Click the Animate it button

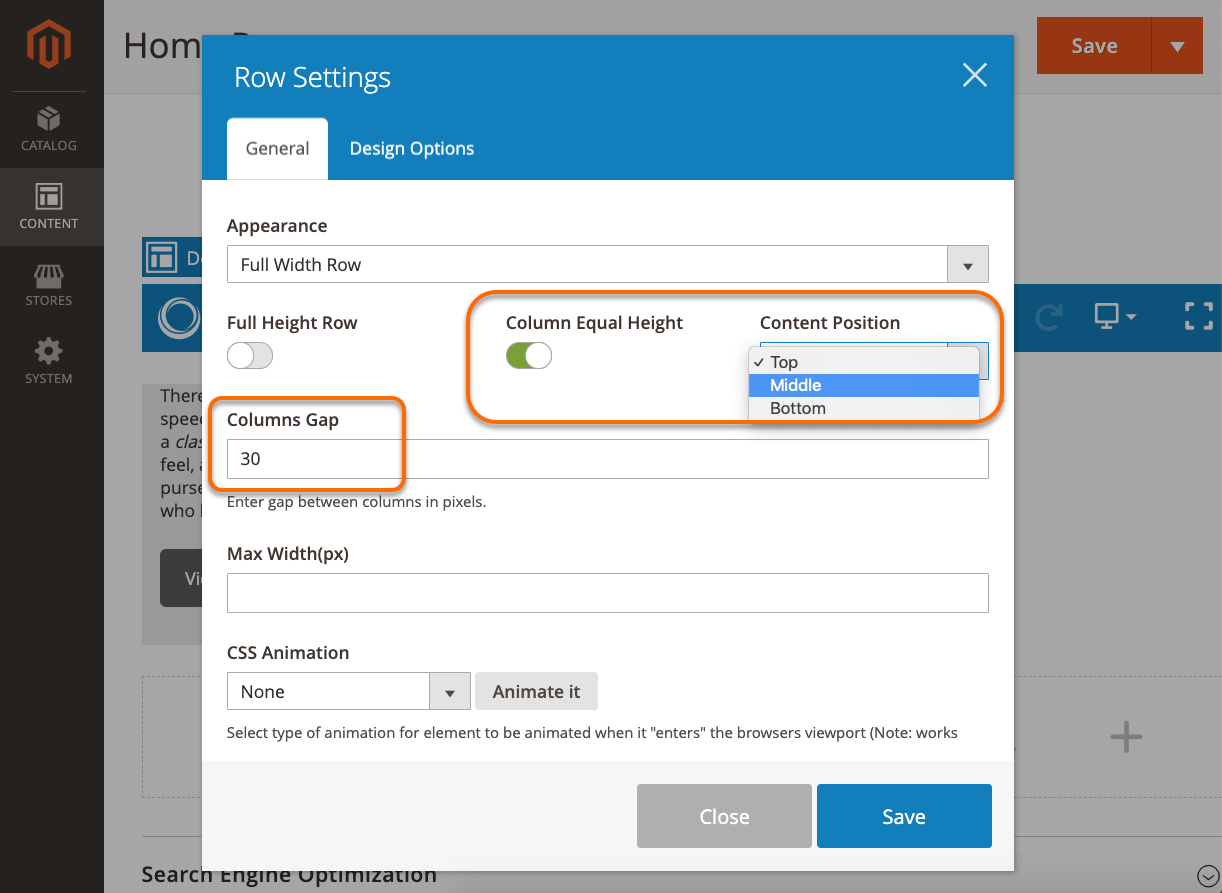[x=536, y=691]
